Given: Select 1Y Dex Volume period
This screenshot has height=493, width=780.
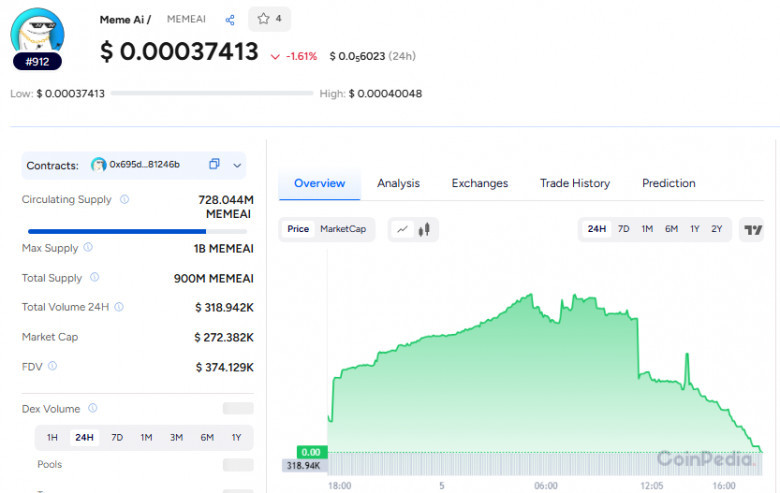Looking at the screenshot, I should [236, 437].
